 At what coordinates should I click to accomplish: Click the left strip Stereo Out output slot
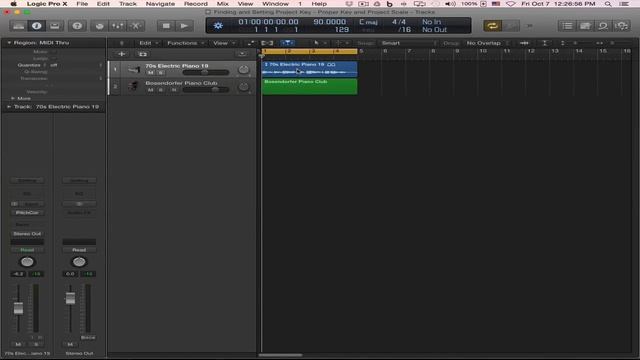(27, 234)
